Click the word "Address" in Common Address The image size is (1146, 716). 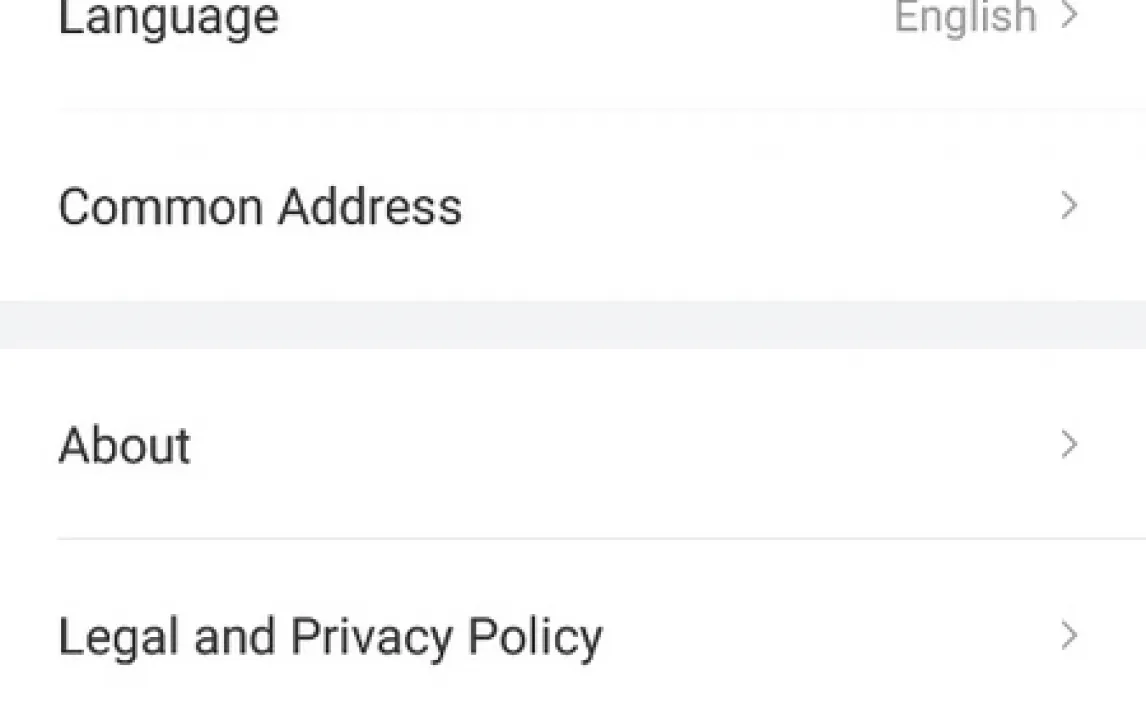pyautogui.click(x=370, y=207)
